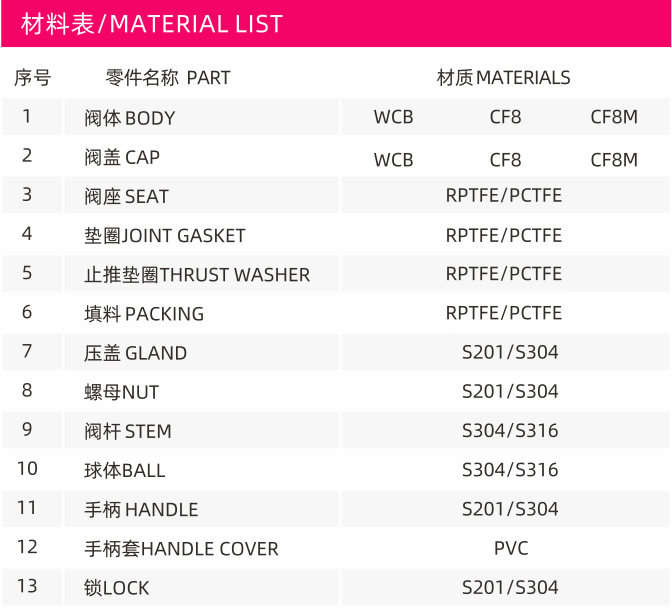Click the HANDLE part name
Screen dimensions: 672x608
tap(141, 510)
